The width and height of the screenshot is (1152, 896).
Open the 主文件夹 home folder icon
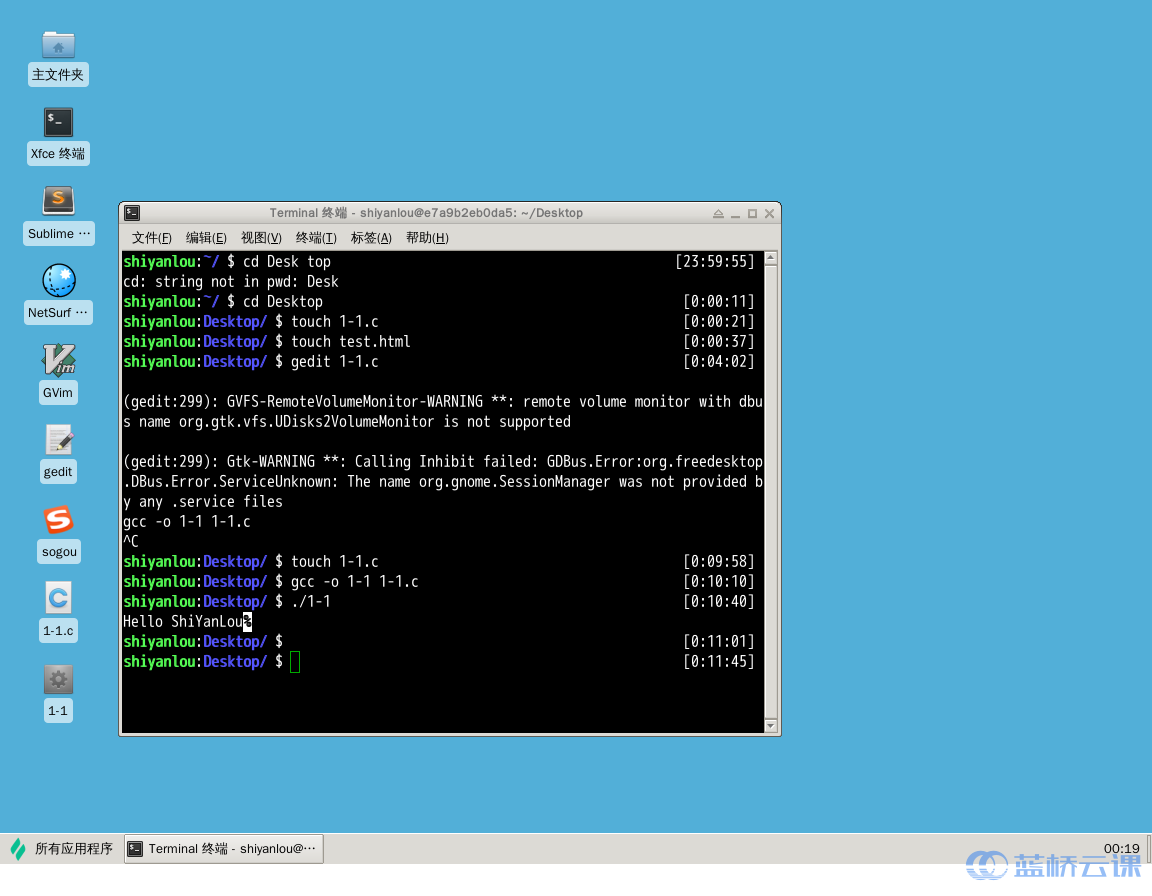(x=58, y=45)
